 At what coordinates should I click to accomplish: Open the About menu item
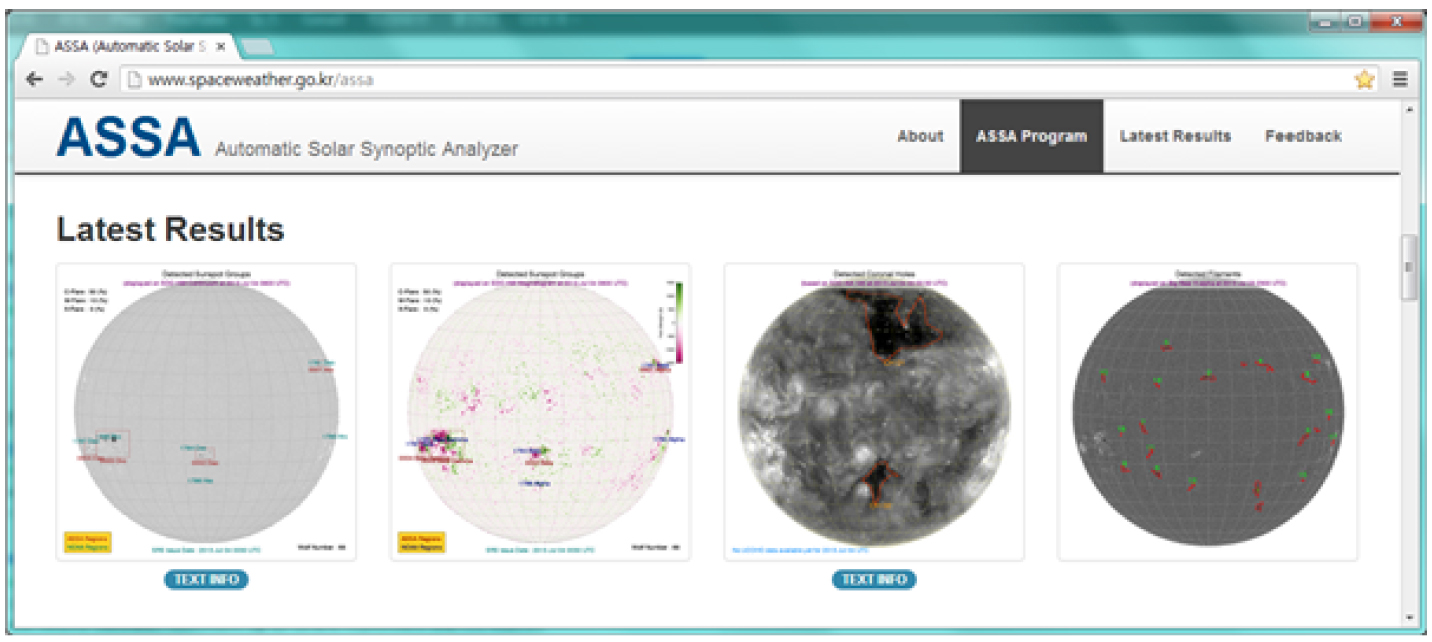[920, 136]
